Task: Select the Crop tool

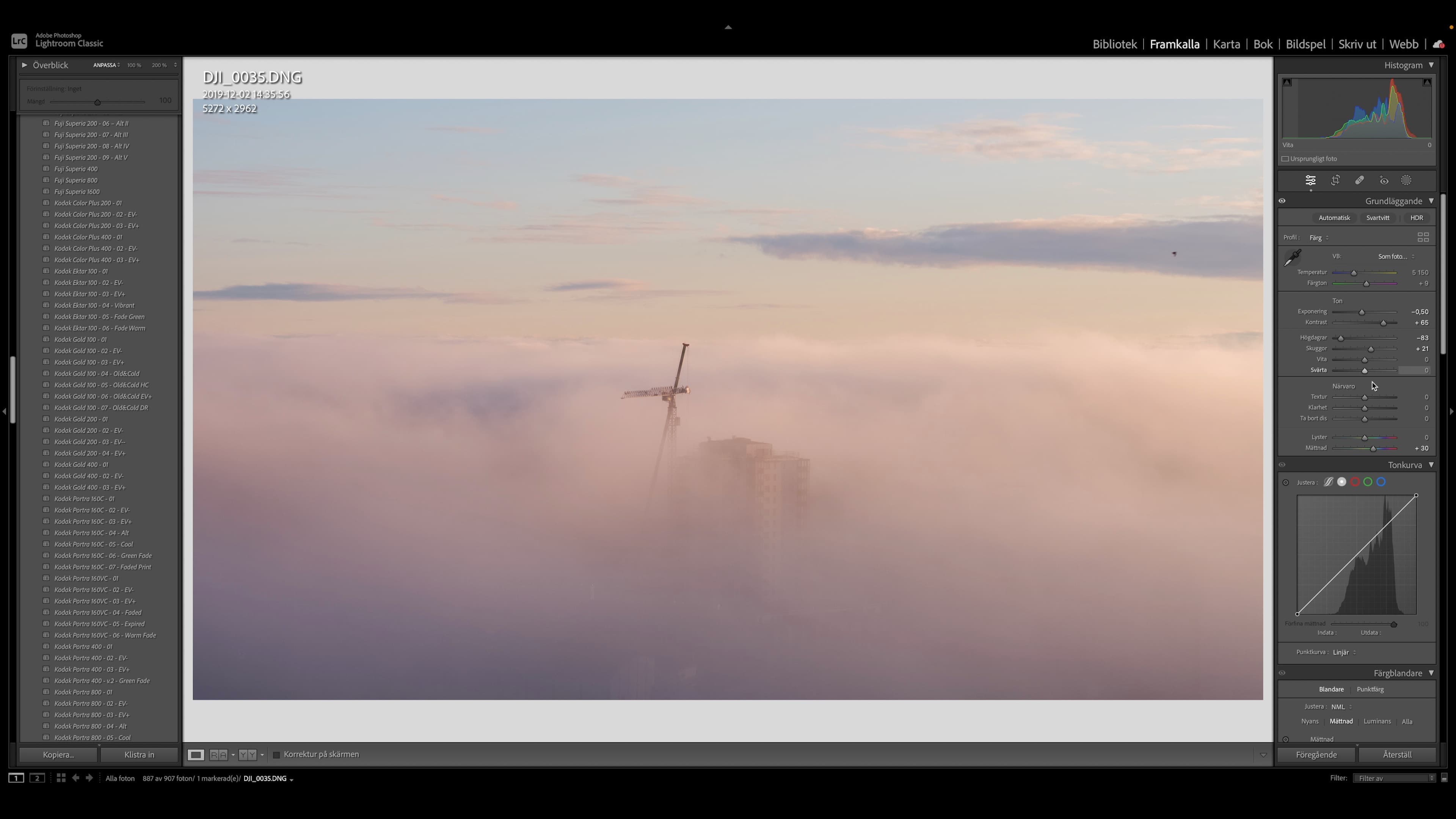Action: pos(1335,180)
